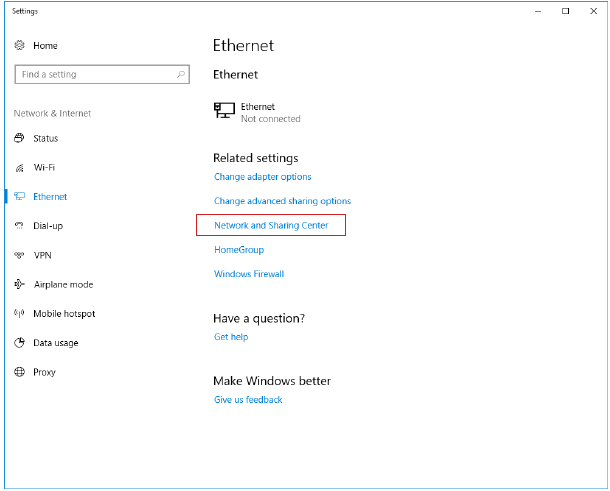Screen dimensions: 610x491
Task: Click the Mobile hotspot icon
Action: click(19, 313)
